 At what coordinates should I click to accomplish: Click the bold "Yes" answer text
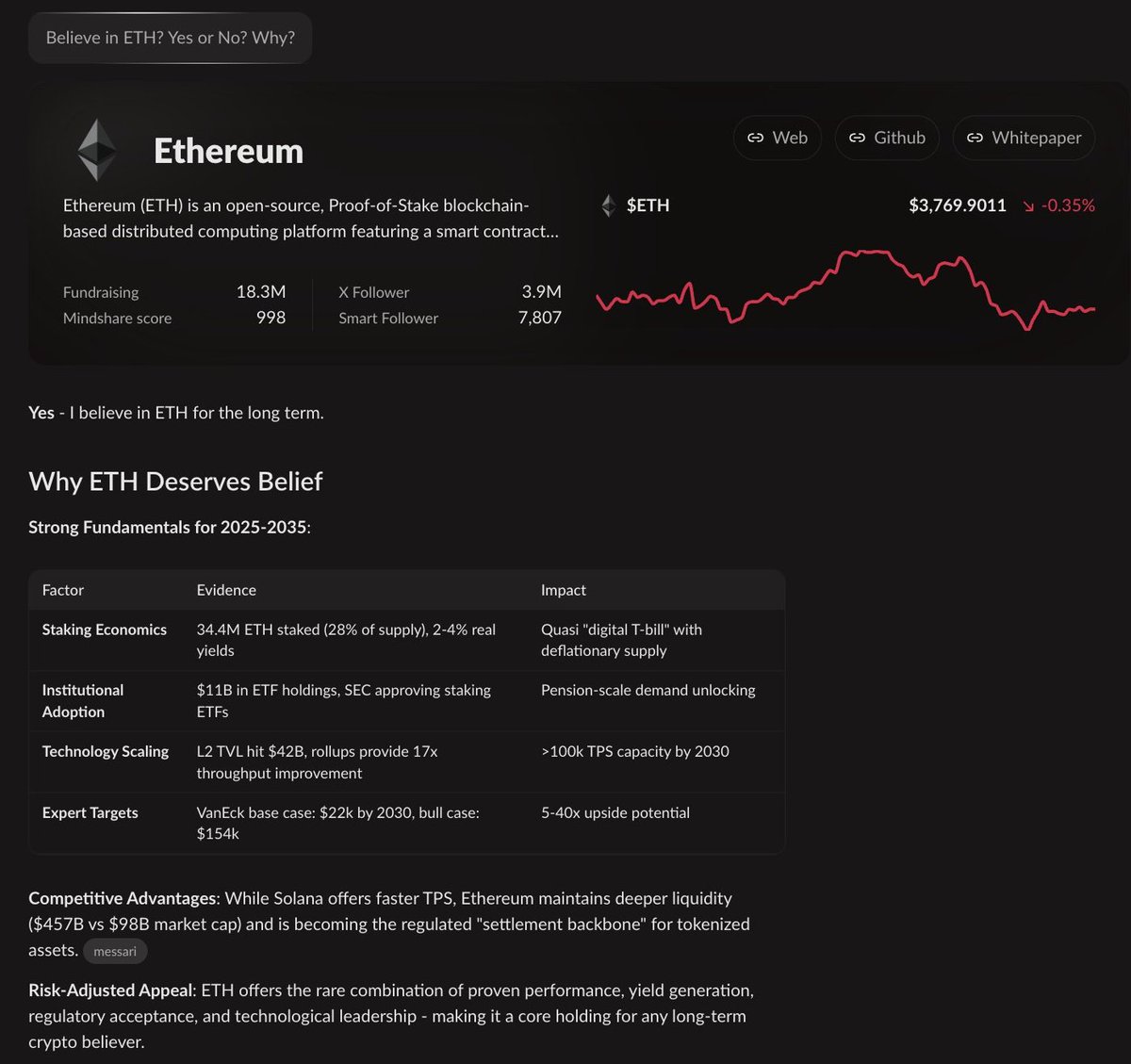point(41,413)
